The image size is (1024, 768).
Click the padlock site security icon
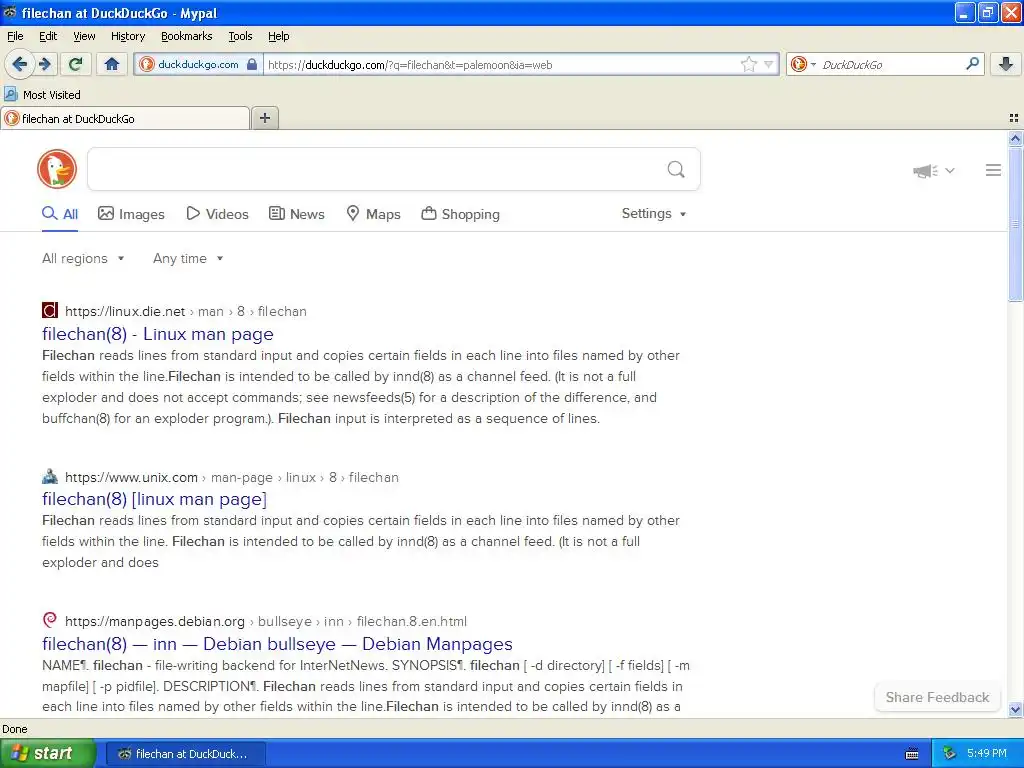252,65
